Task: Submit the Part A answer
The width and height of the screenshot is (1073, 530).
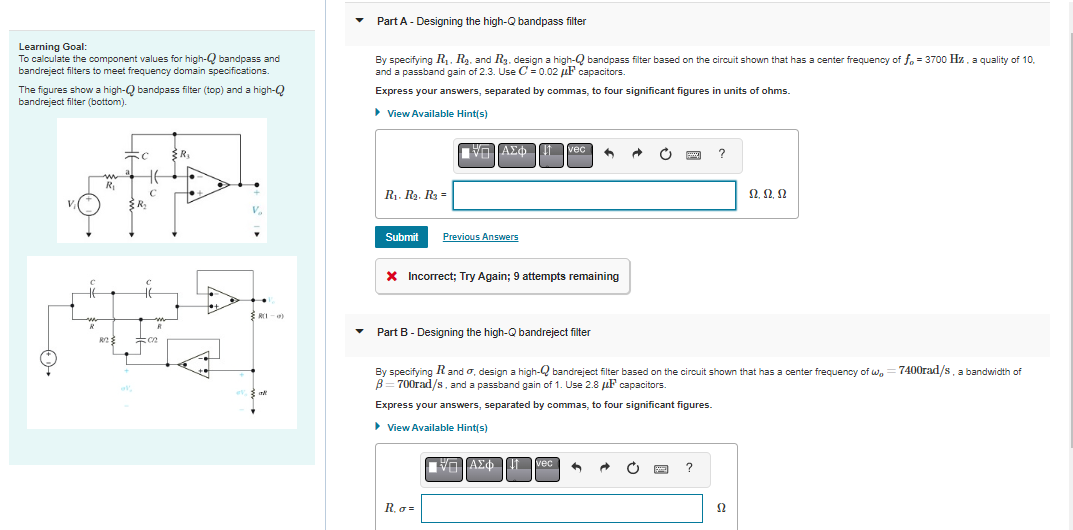Action: (402, 237)
